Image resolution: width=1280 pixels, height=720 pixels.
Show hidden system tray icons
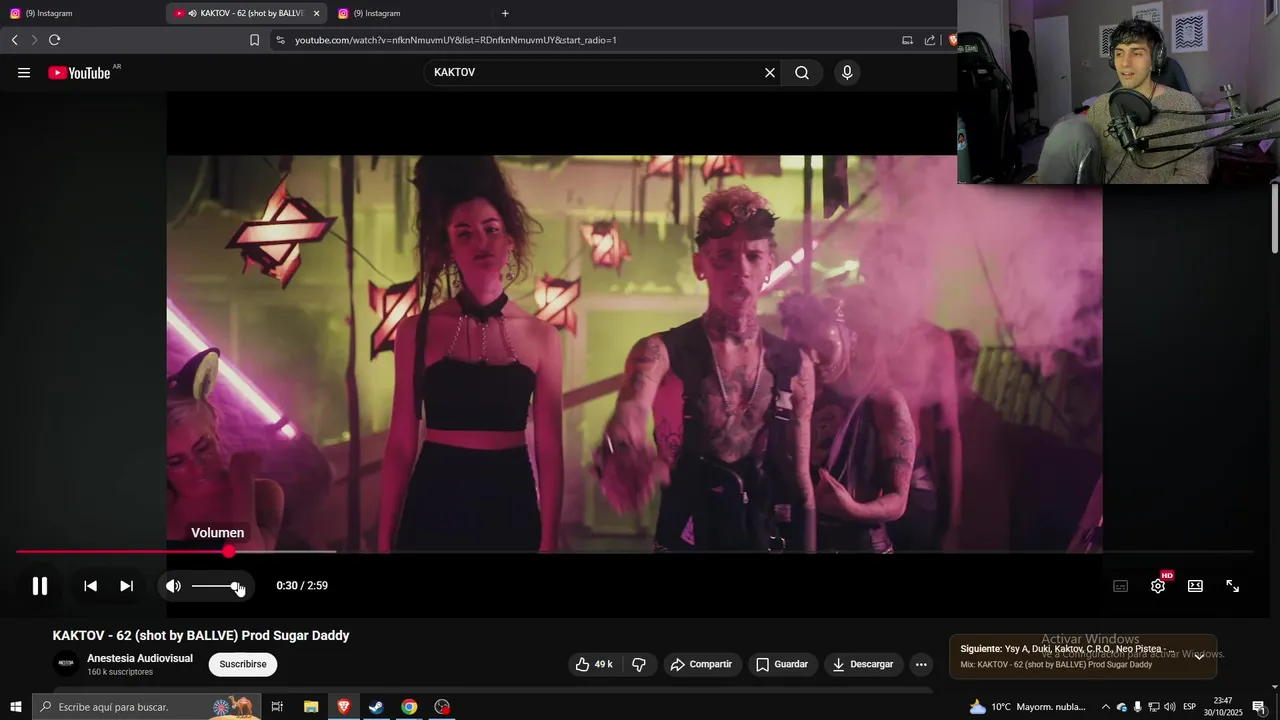coord(1105,707)
